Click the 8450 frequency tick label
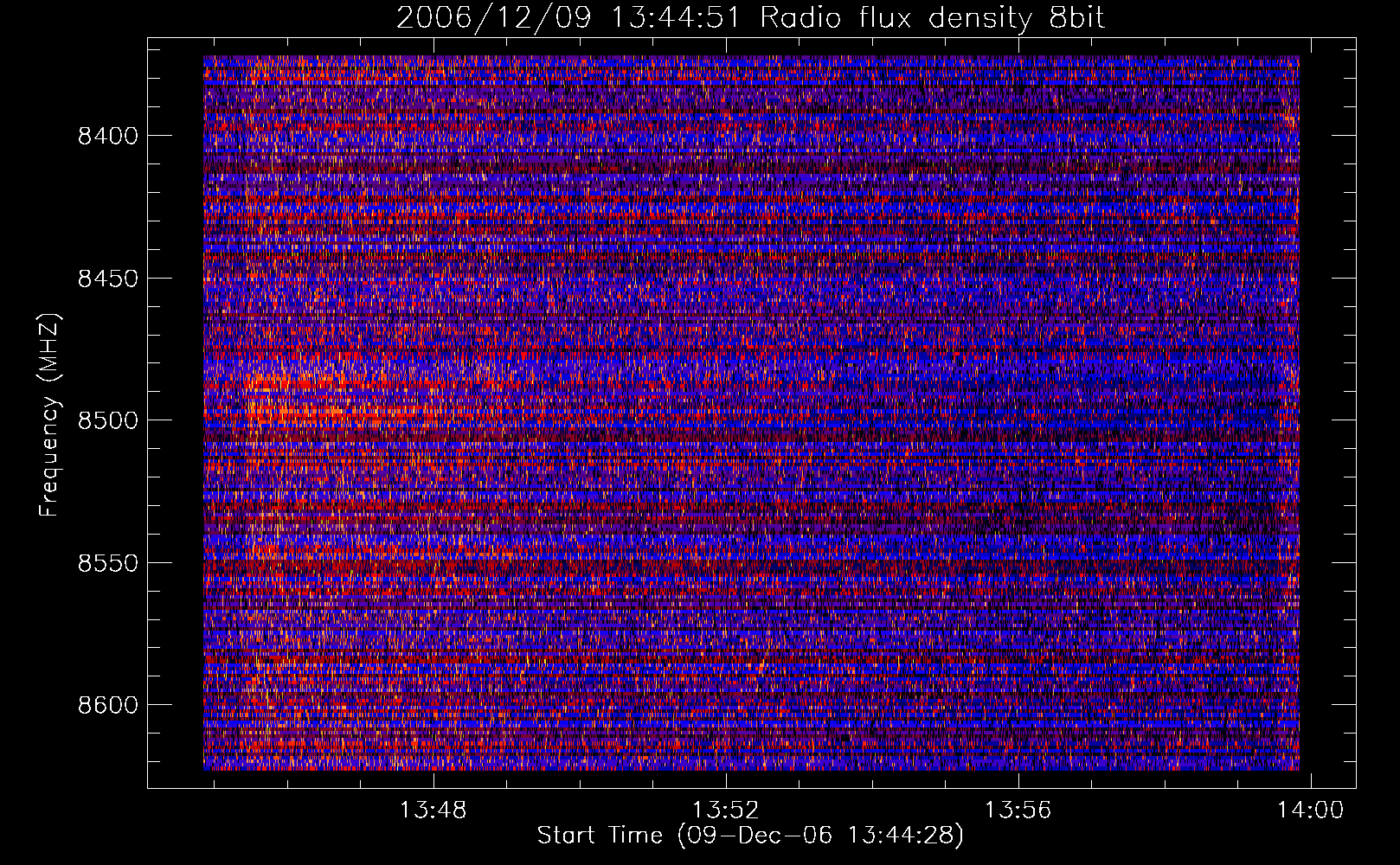Screen dimensions: 1400x865 pos(108,279)
